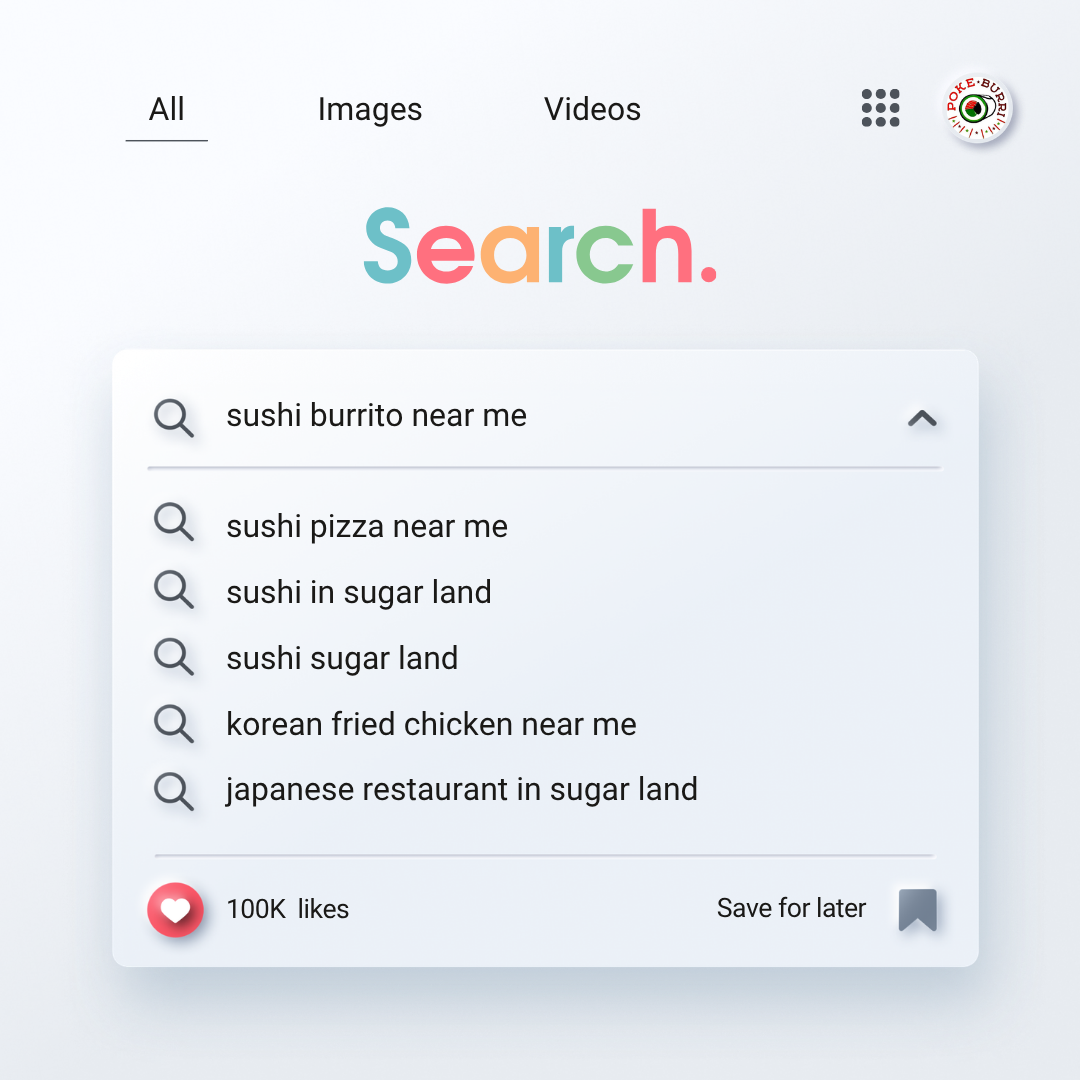Click into the sushi burrito search field
1080x1080 pixels.
[x=544, y=416]
